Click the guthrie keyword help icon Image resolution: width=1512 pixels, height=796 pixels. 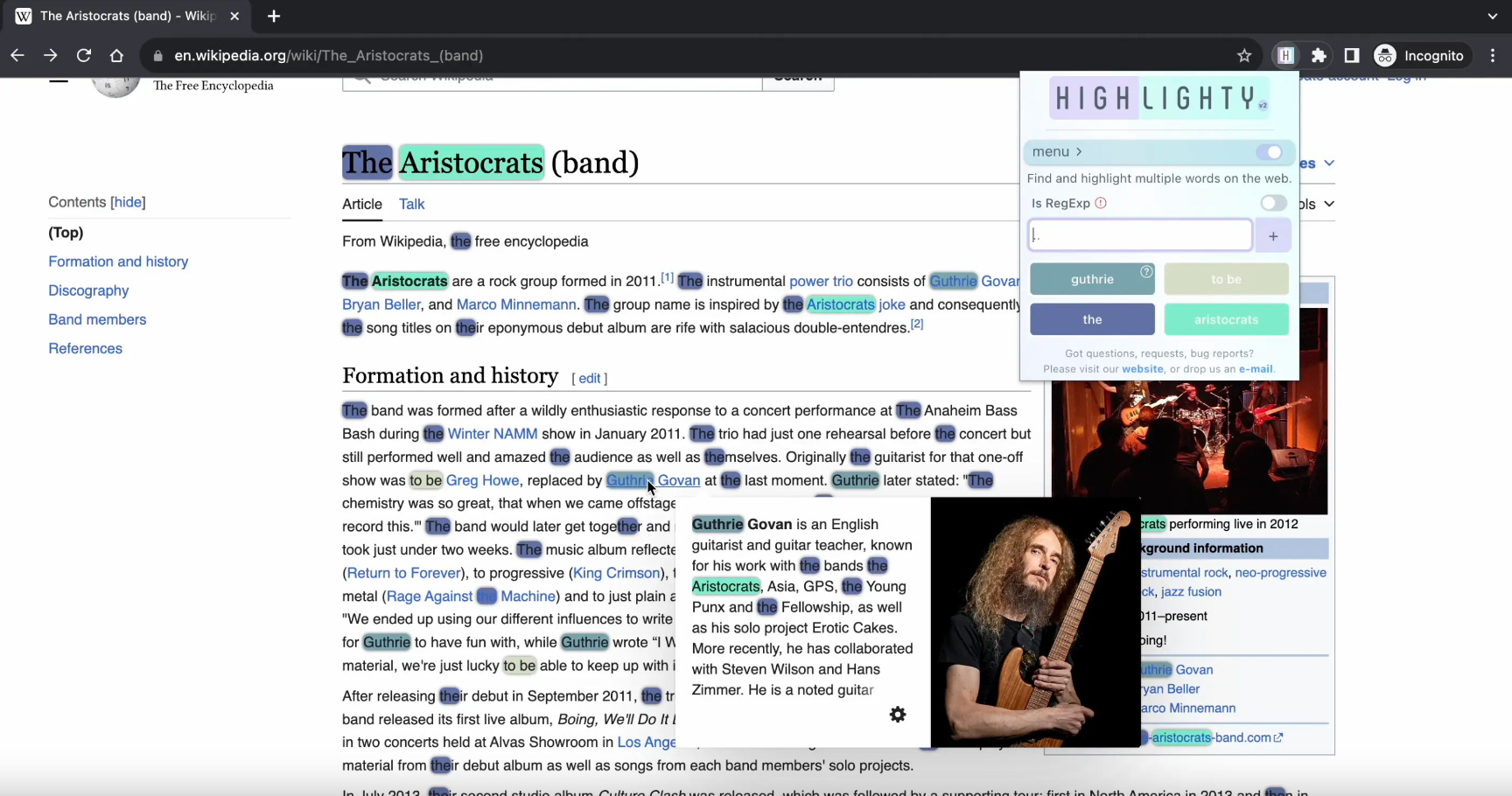(x=1146, y=271)
